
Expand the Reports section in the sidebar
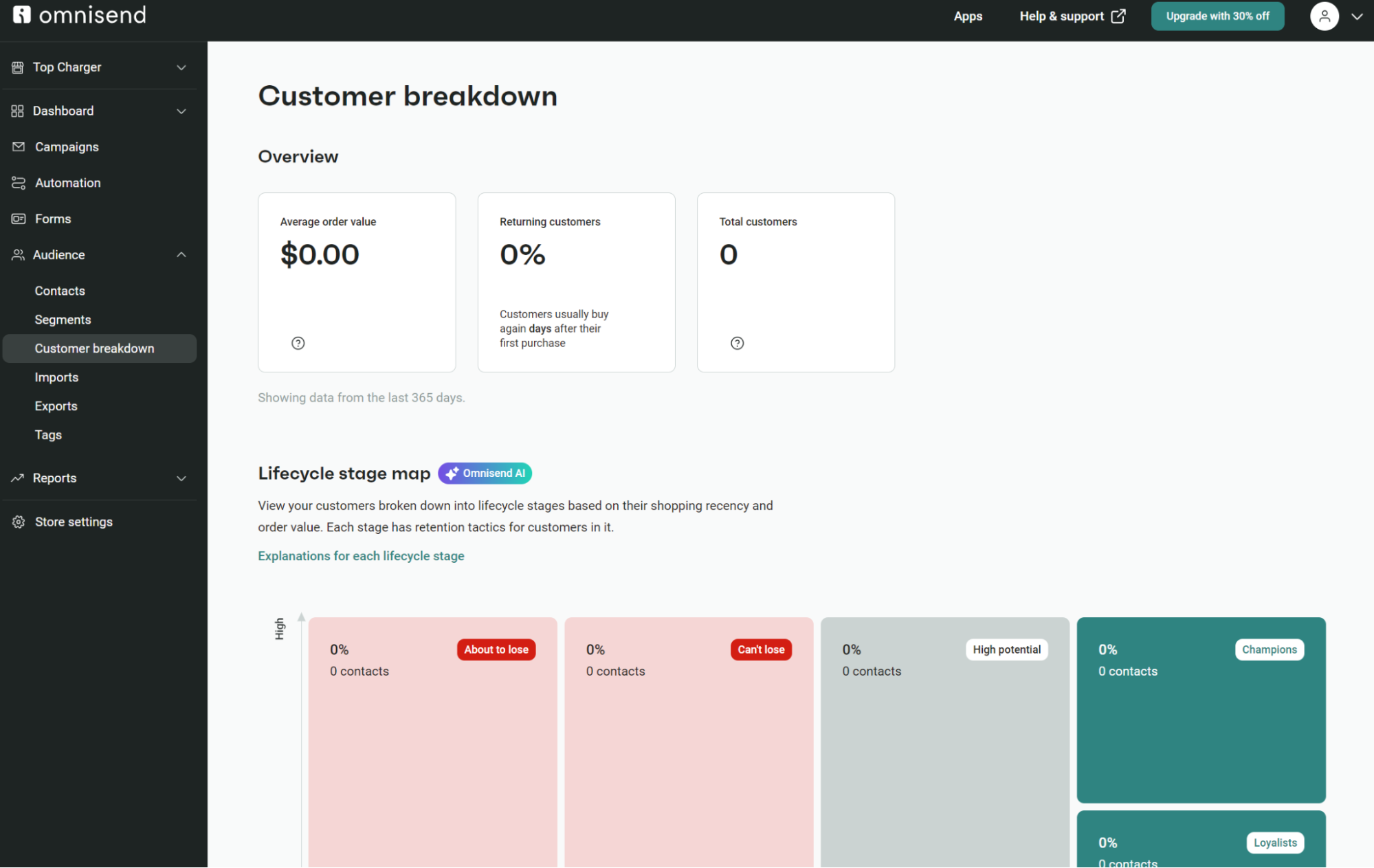181,478
